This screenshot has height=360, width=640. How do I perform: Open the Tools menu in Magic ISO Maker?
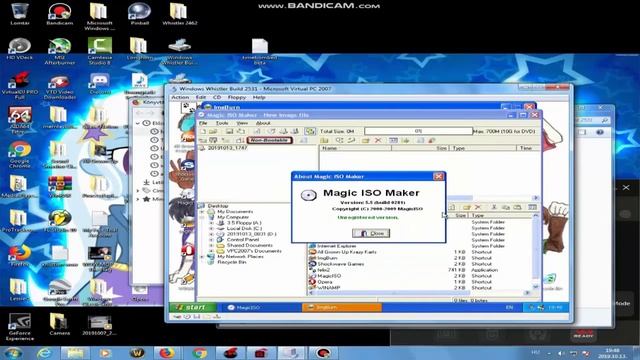click(x=222, y=123)
